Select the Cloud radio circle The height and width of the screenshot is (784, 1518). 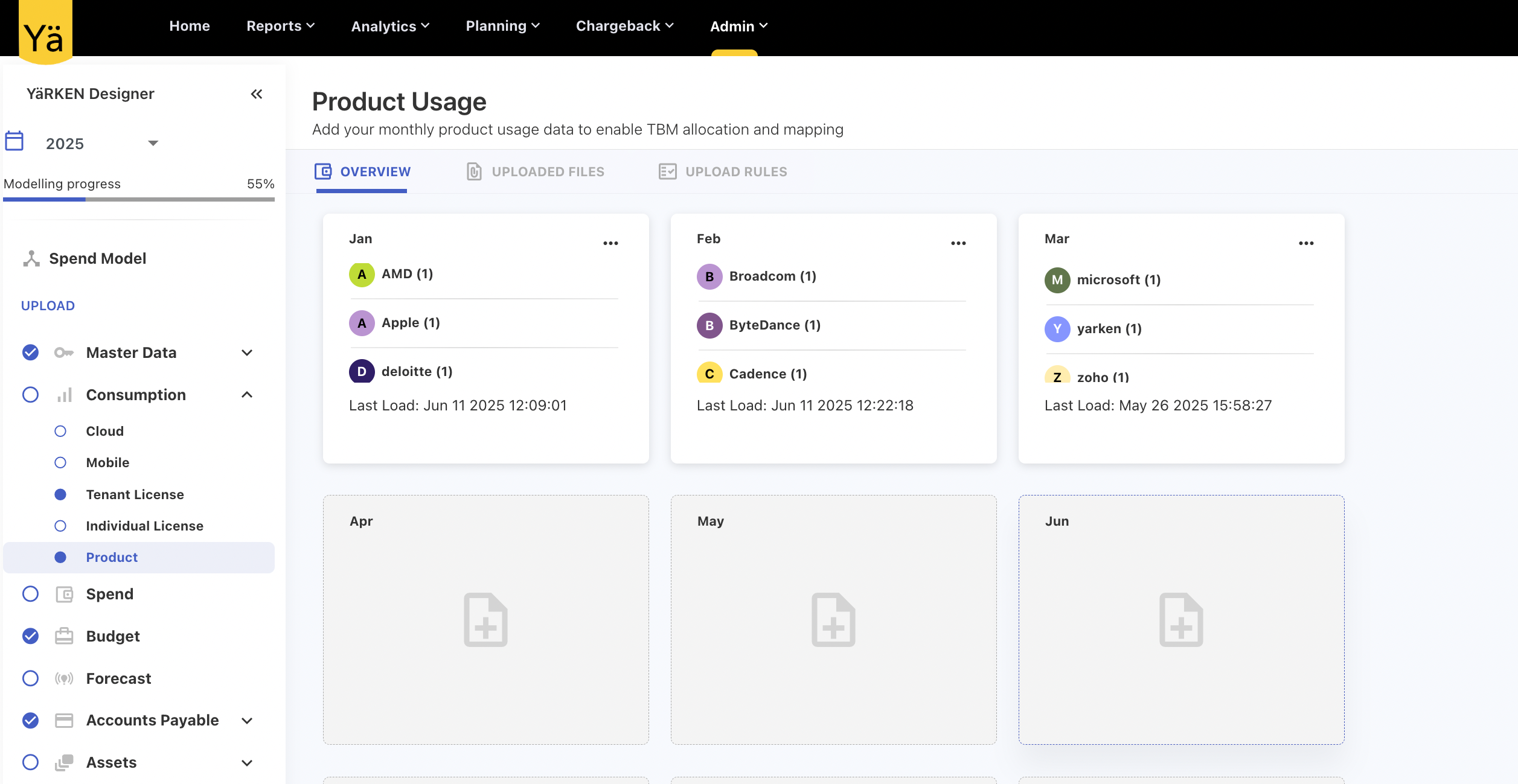(x=60, y=431)
